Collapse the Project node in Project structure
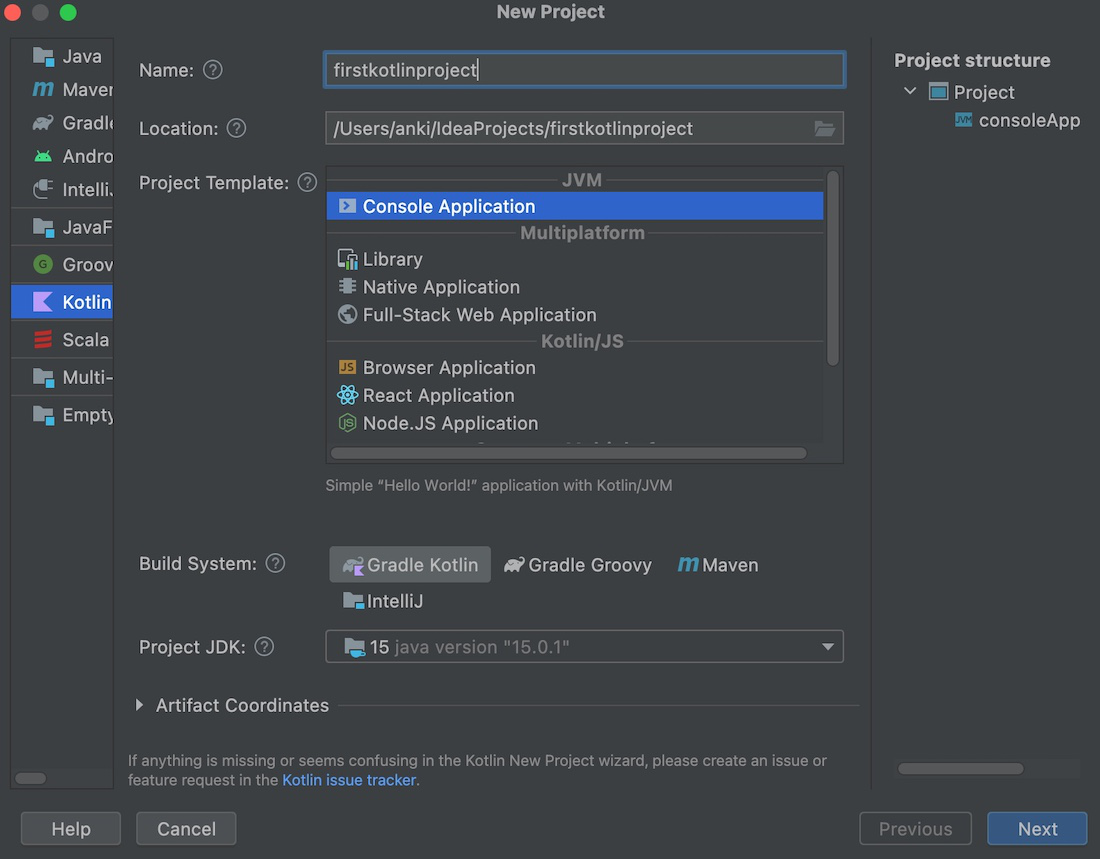Screen dimensions: 1100x859 point(910,91)
